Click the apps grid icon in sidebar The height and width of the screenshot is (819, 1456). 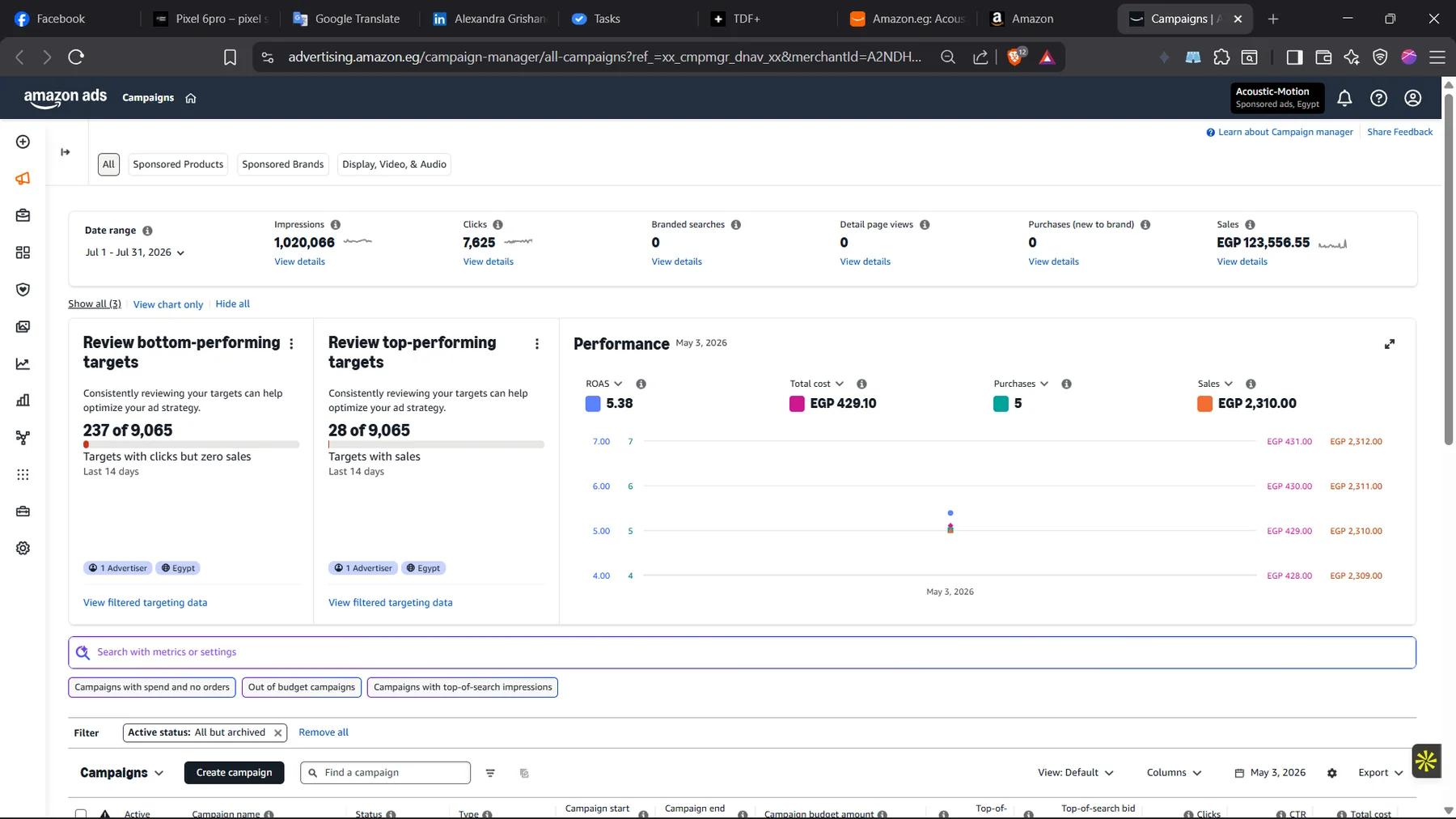coord(23,474)
